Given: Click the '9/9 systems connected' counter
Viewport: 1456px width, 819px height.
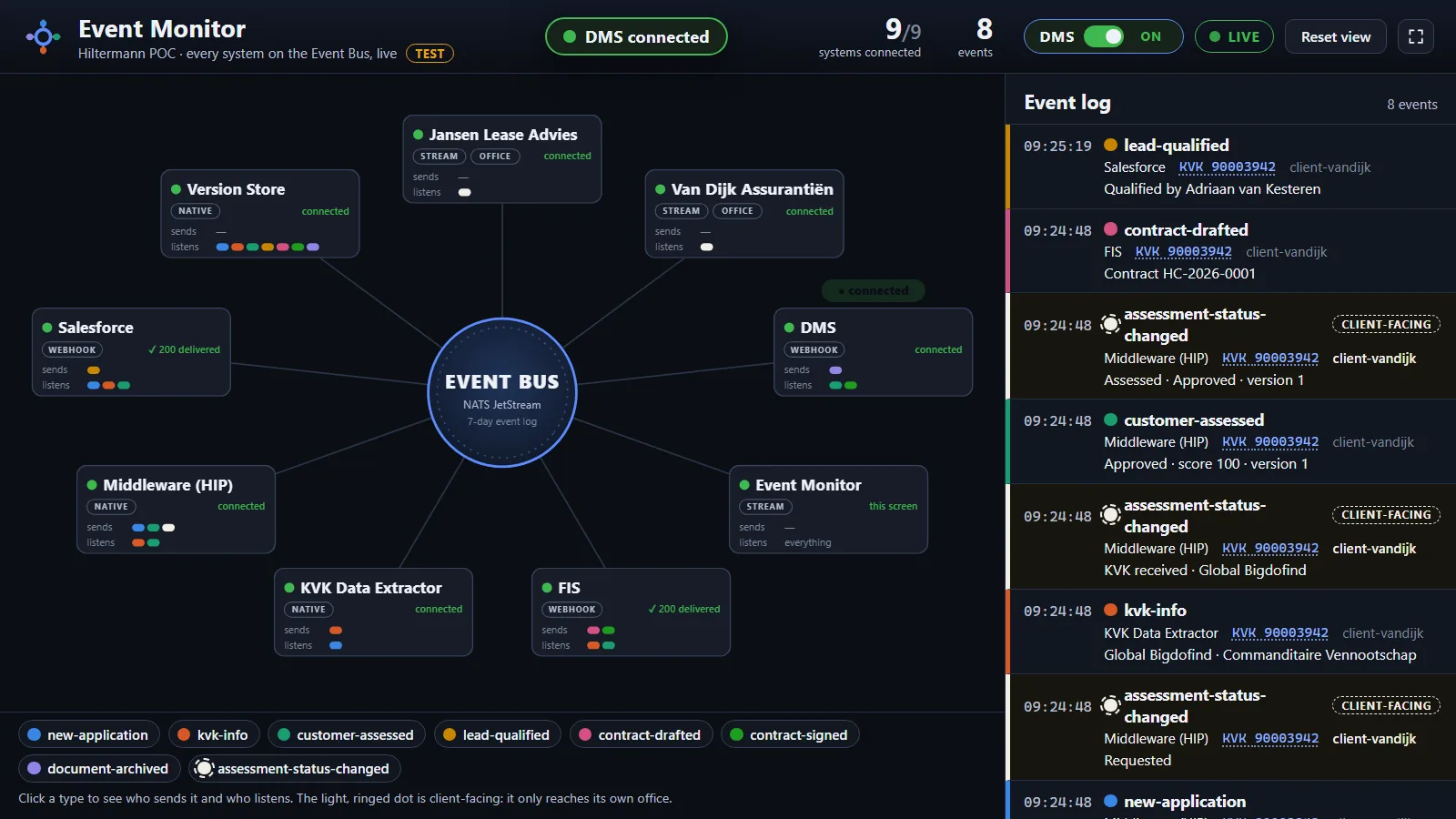Looking at the screenshot, I should pos(870,38).
